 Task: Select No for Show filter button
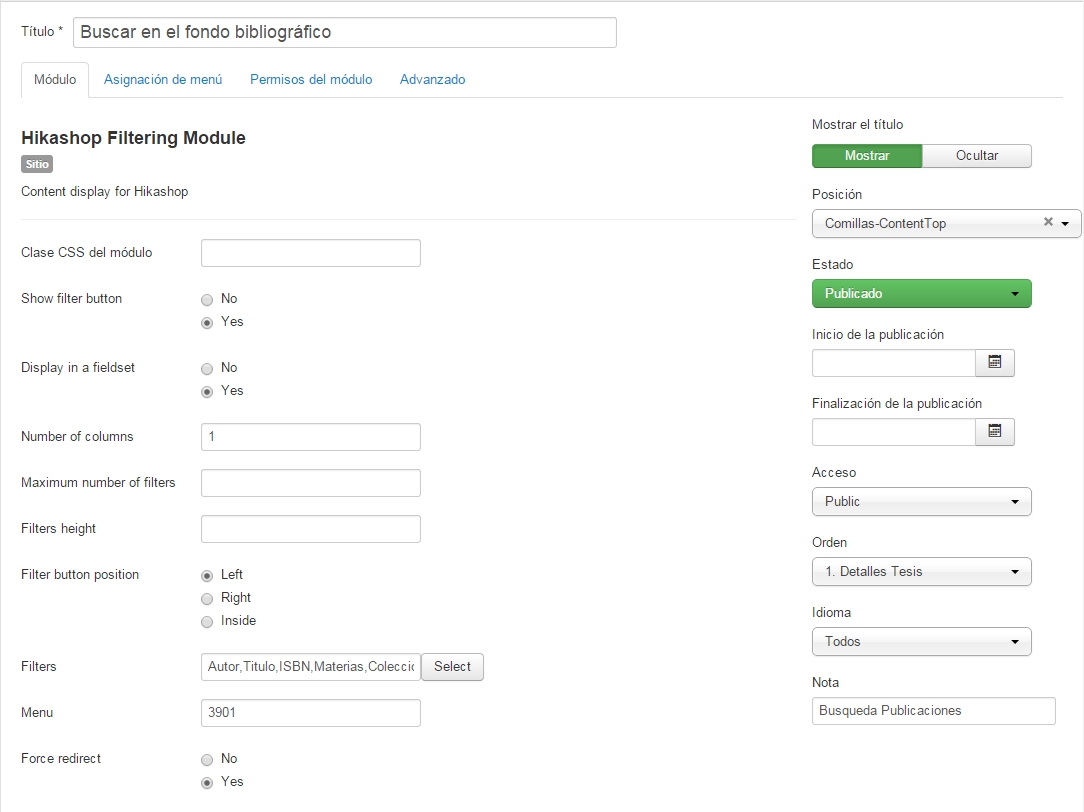[207, 299]
